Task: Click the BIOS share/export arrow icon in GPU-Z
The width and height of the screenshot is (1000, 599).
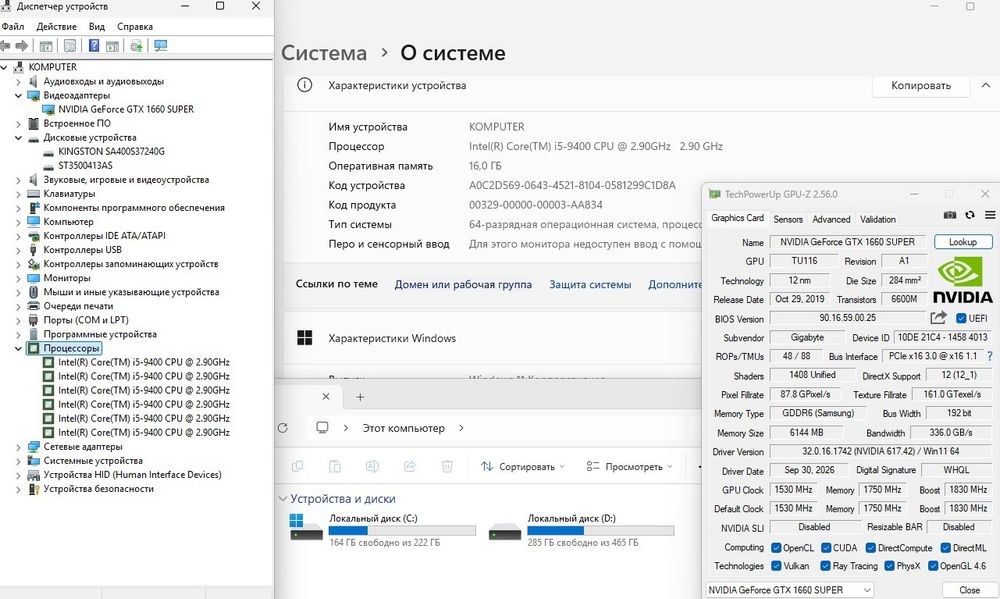Action: coord(938,318)
